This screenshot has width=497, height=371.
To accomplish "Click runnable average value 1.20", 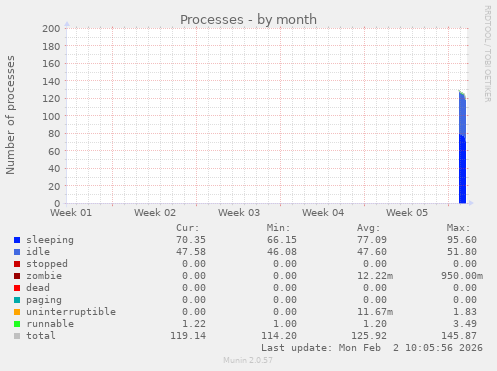I will tap(375, 324).
